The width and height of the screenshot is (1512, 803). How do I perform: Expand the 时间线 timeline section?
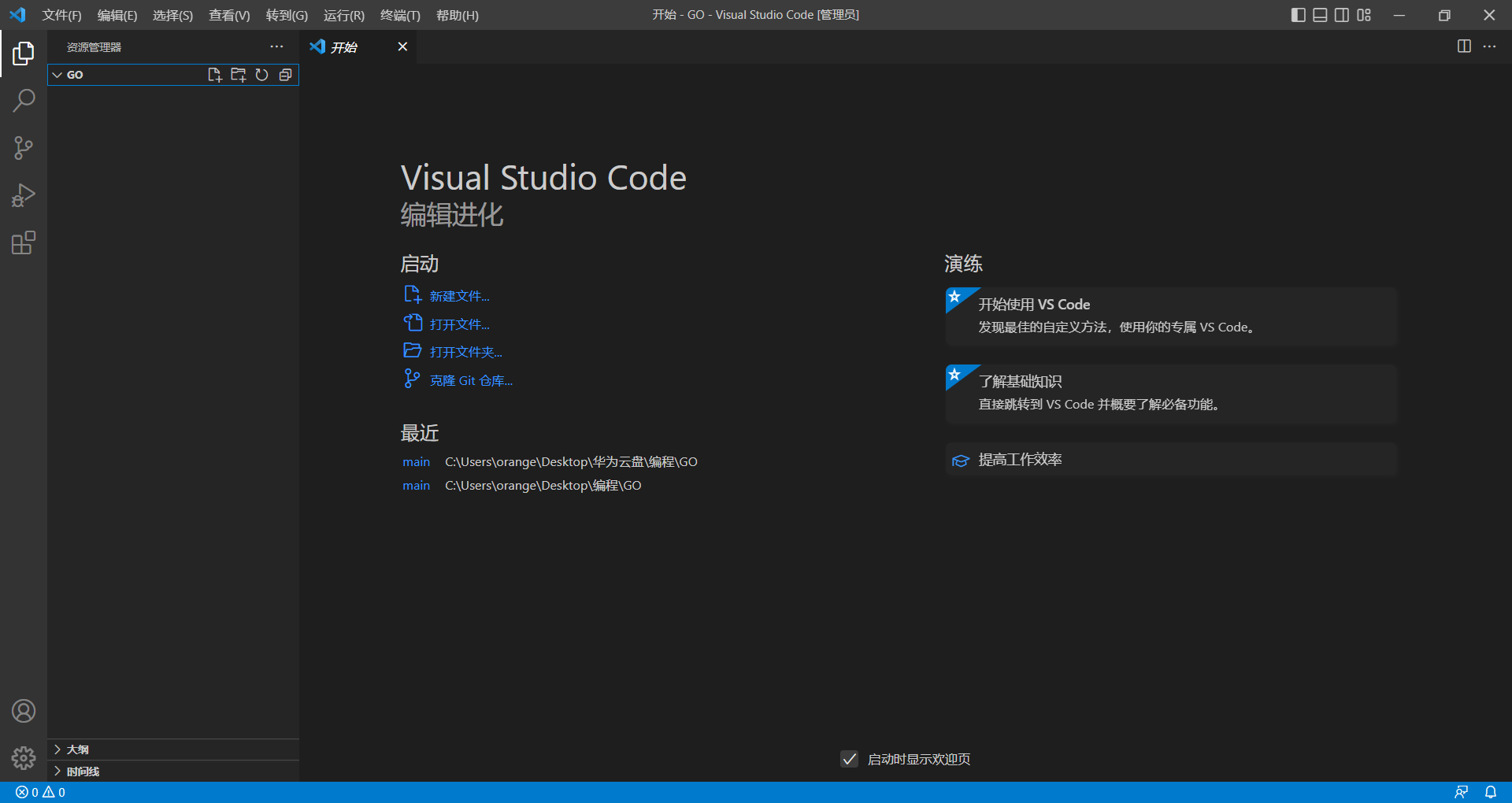point(173,772)
